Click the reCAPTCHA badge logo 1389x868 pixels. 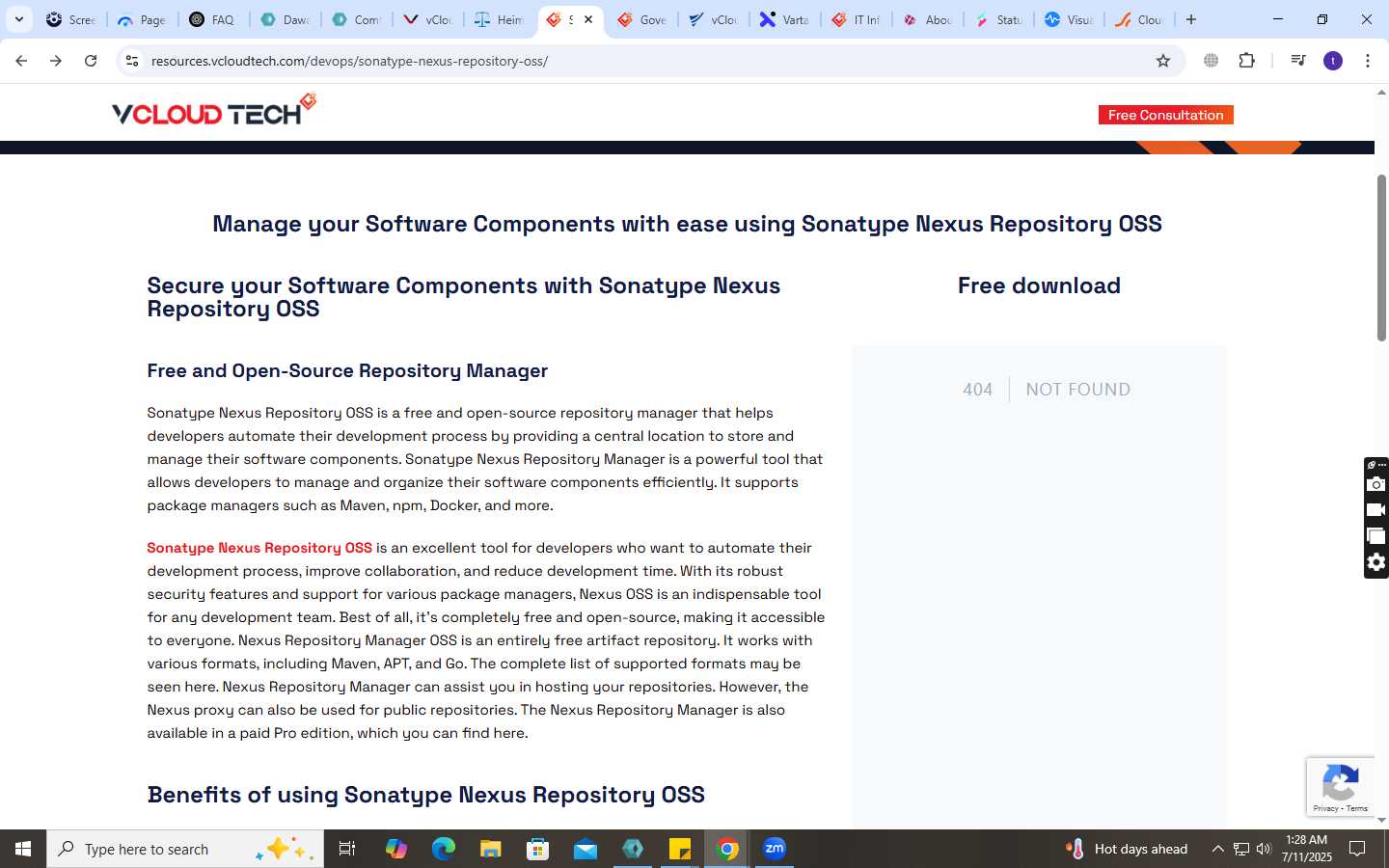coord(1341,781)
